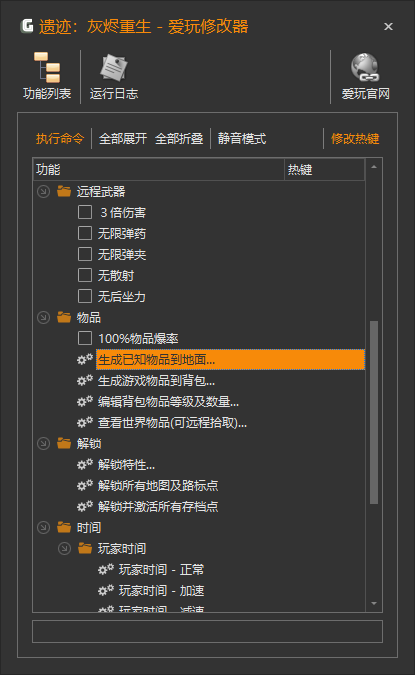Click the 修改热键 link
Image resolution: width=415 pixels, height=675 pixels.
pyautogui.click(x=355, y=139)
